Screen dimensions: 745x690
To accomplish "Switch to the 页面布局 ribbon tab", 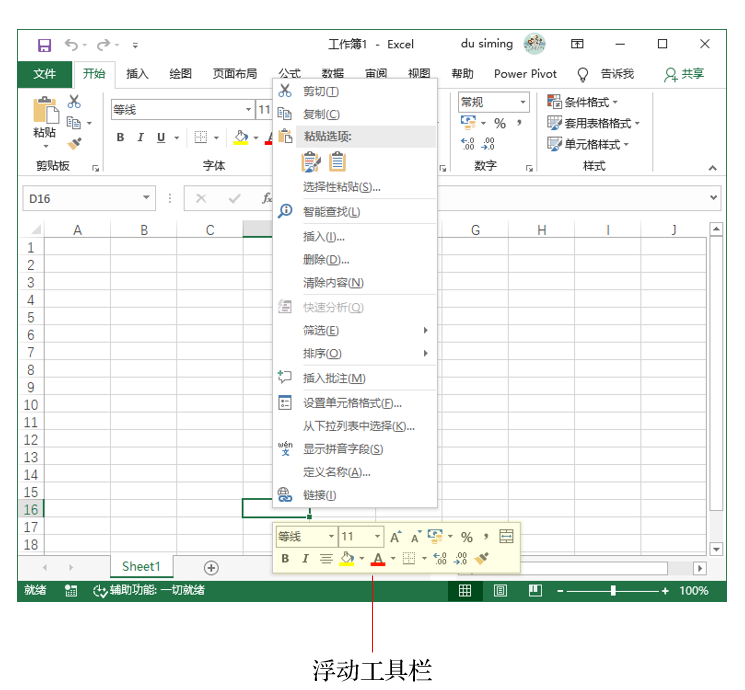I will point(235,74).
